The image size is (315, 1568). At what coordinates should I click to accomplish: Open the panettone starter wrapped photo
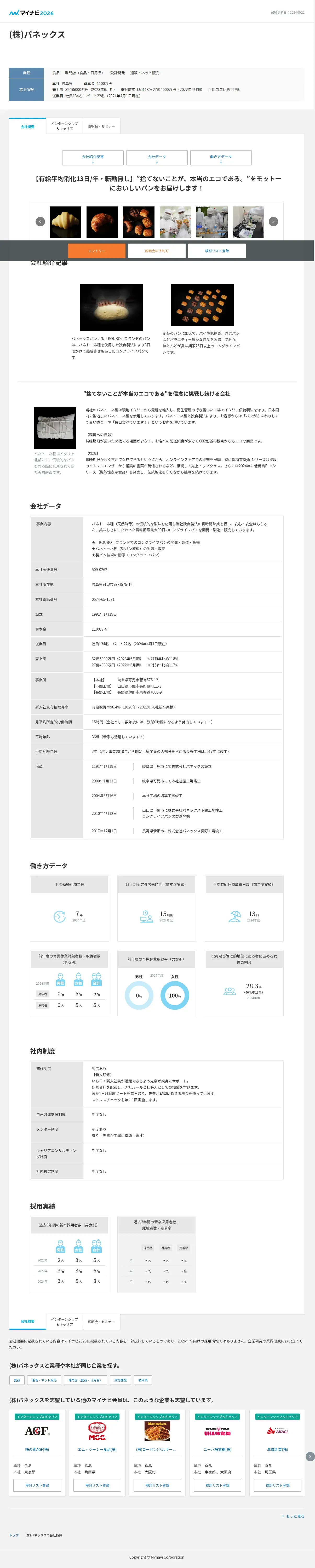point(55,427)
